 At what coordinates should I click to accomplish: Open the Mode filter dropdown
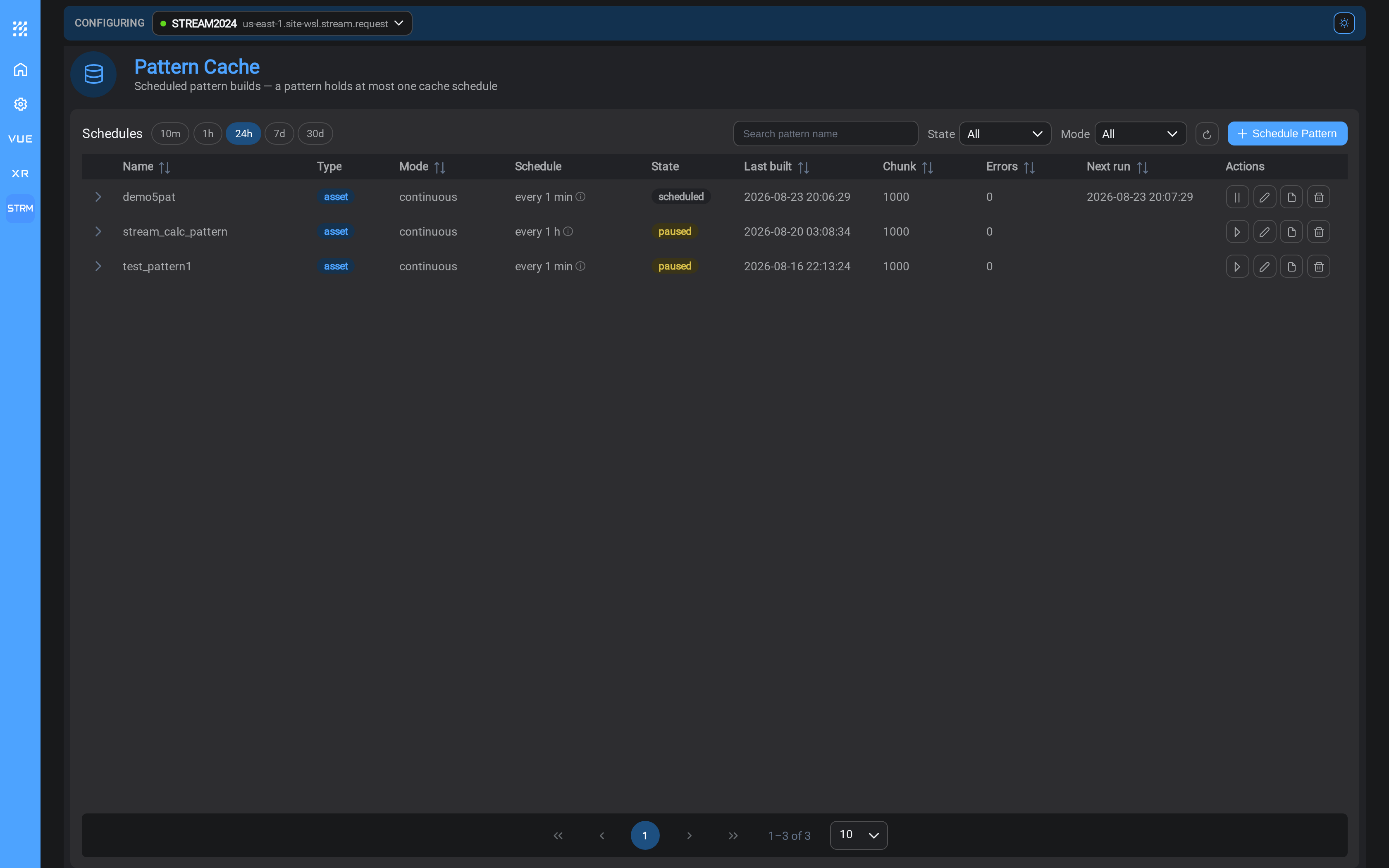(1140, 134)
